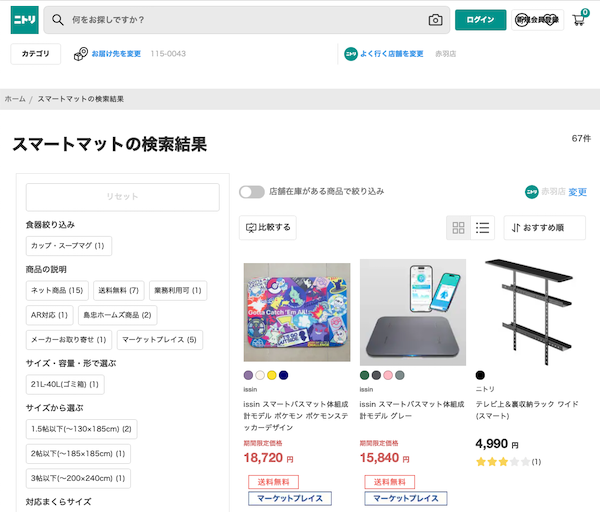Click the third star of テレビ上 rack rating
The image size is (600, 512).
(x=503, y=462)
